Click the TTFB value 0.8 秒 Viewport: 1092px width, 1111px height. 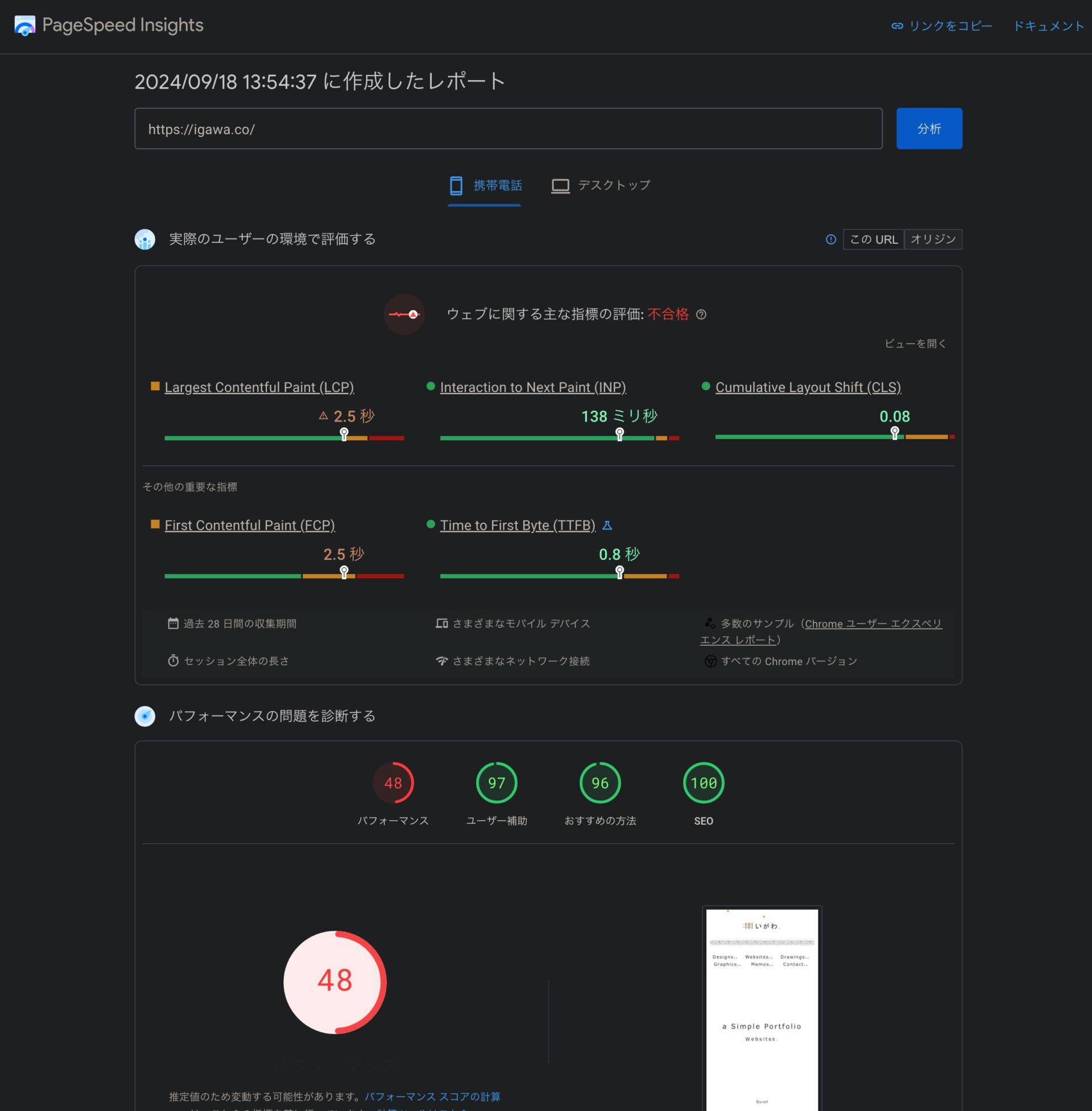(619, 554)
